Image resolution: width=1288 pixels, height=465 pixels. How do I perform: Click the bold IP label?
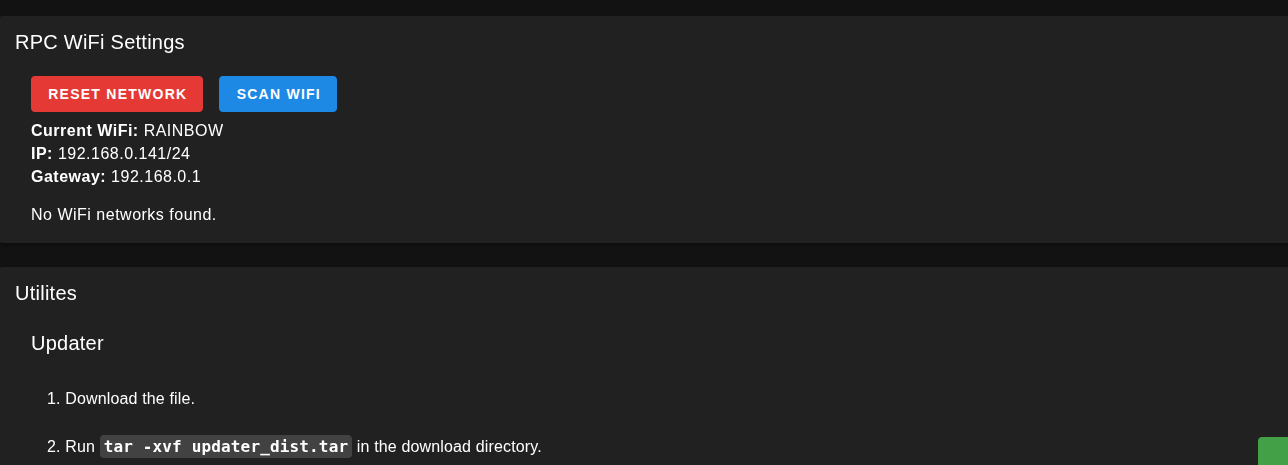point(41,154)
